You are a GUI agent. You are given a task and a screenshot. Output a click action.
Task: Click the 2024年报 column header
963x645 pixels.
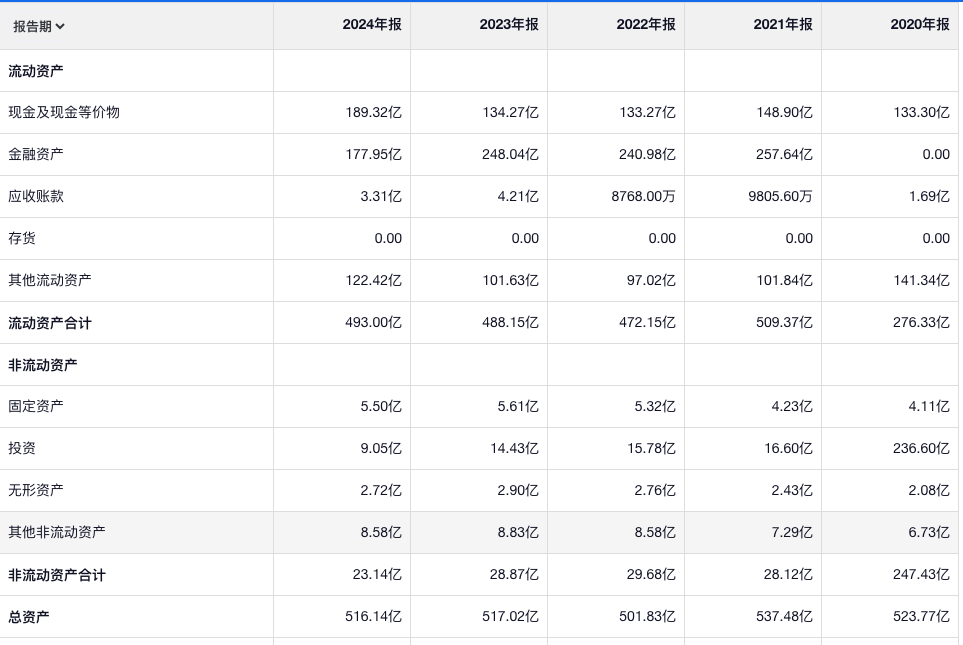(371, 25)
